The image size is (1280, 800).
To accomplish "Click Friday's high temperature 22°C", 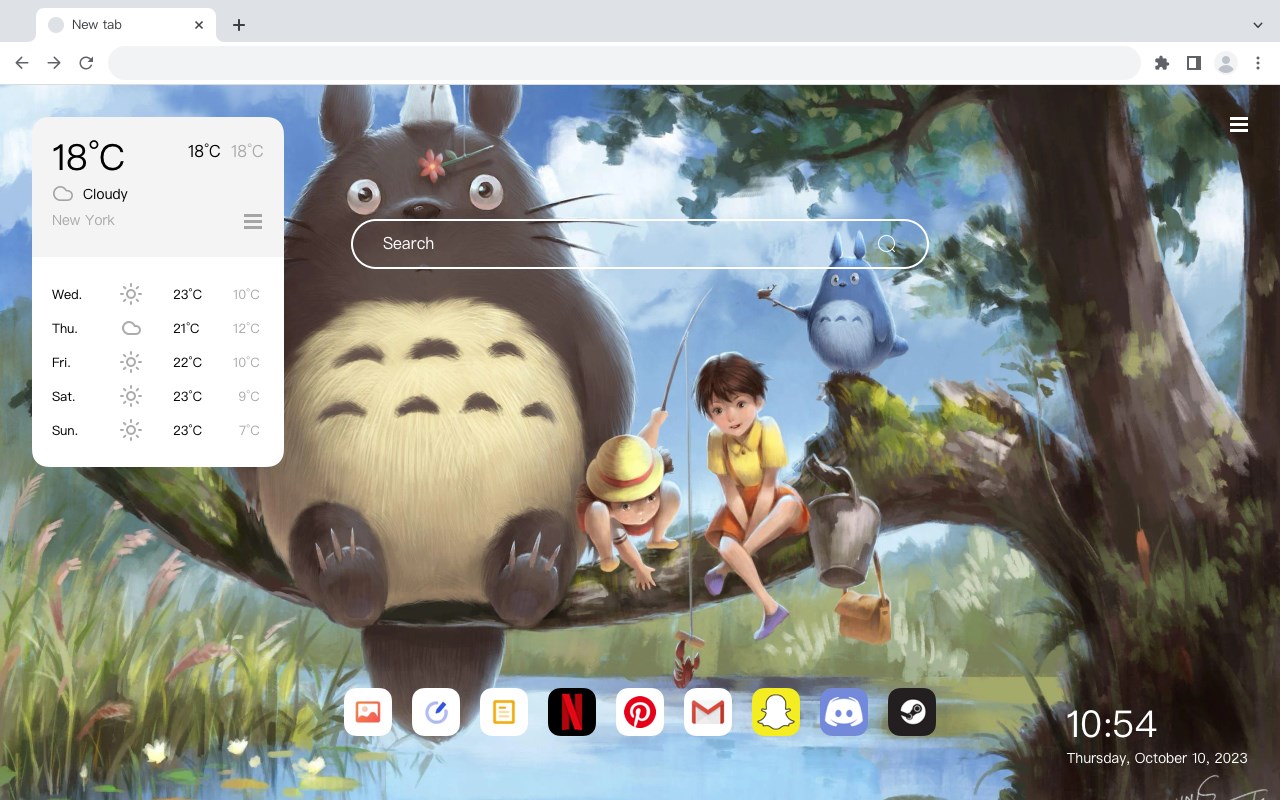I will (x=187, y=363).
